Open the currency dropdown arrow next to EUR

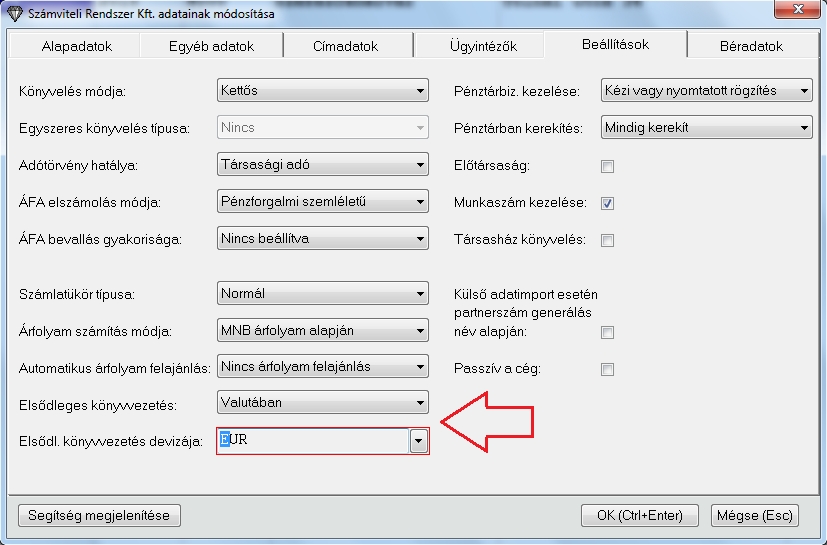(419, 441)
